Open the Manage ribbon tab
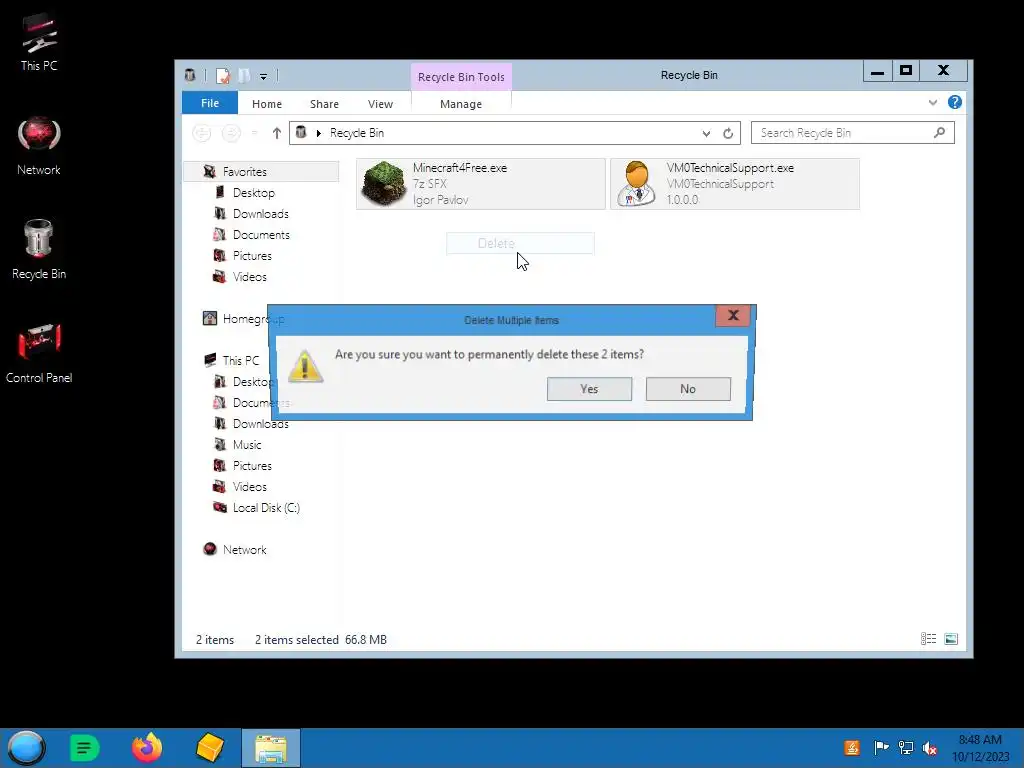Viewport: 1024px width, 768px height. point(460,104)
